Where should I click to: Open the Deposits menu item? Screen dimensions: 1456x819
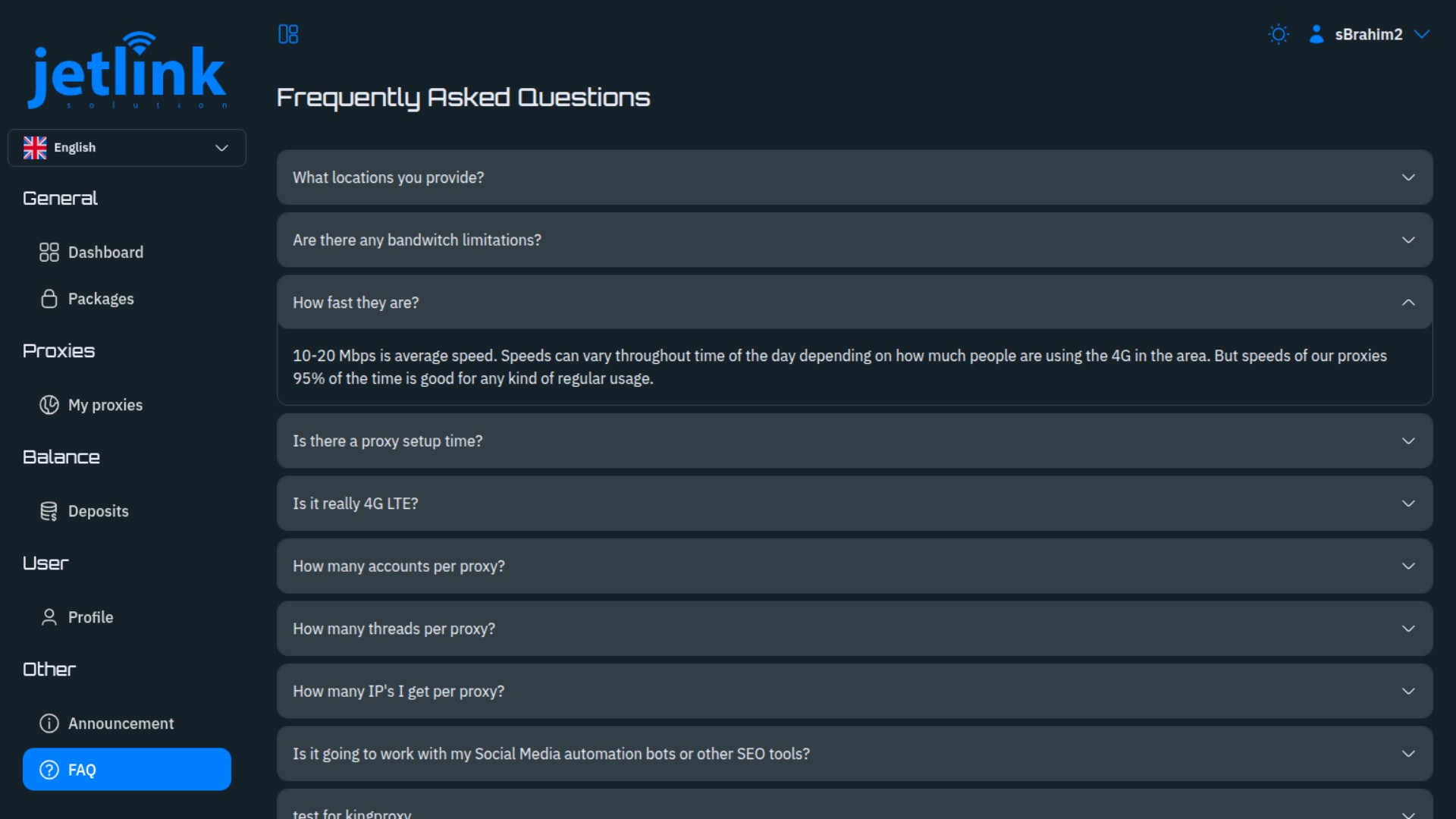pos(99,511)
